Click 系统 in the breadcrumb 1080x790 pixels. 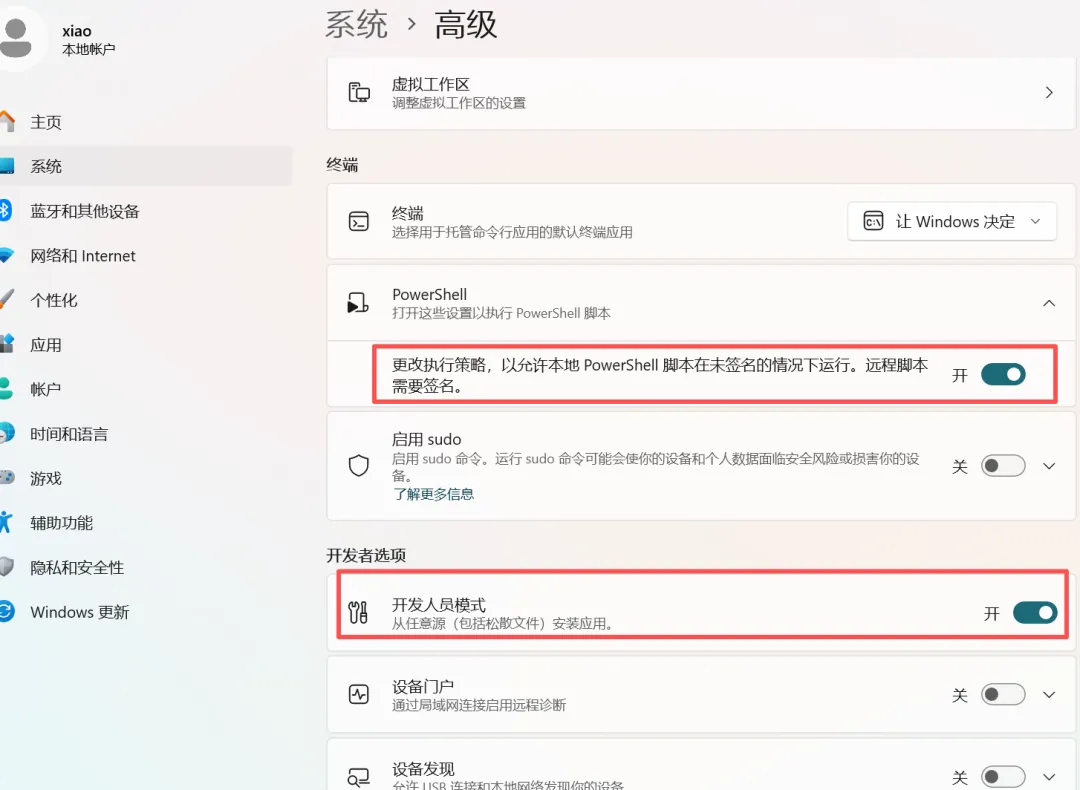tap(356, 25)
